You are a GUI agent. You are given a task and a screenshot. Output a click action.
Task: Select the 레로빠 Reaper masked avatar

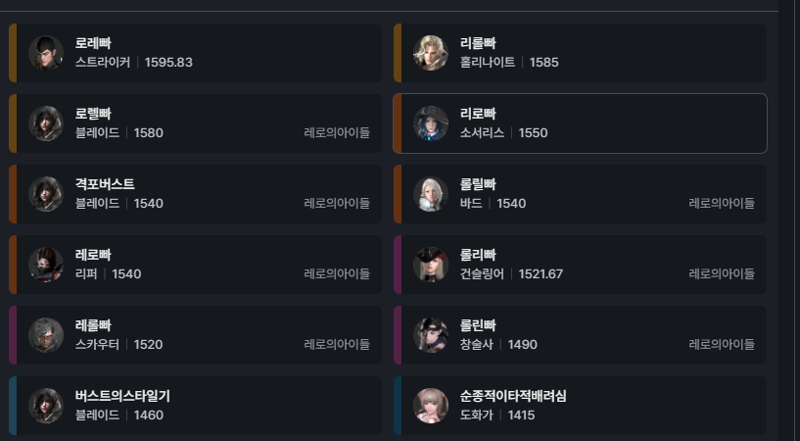click(x=46, y=264)
